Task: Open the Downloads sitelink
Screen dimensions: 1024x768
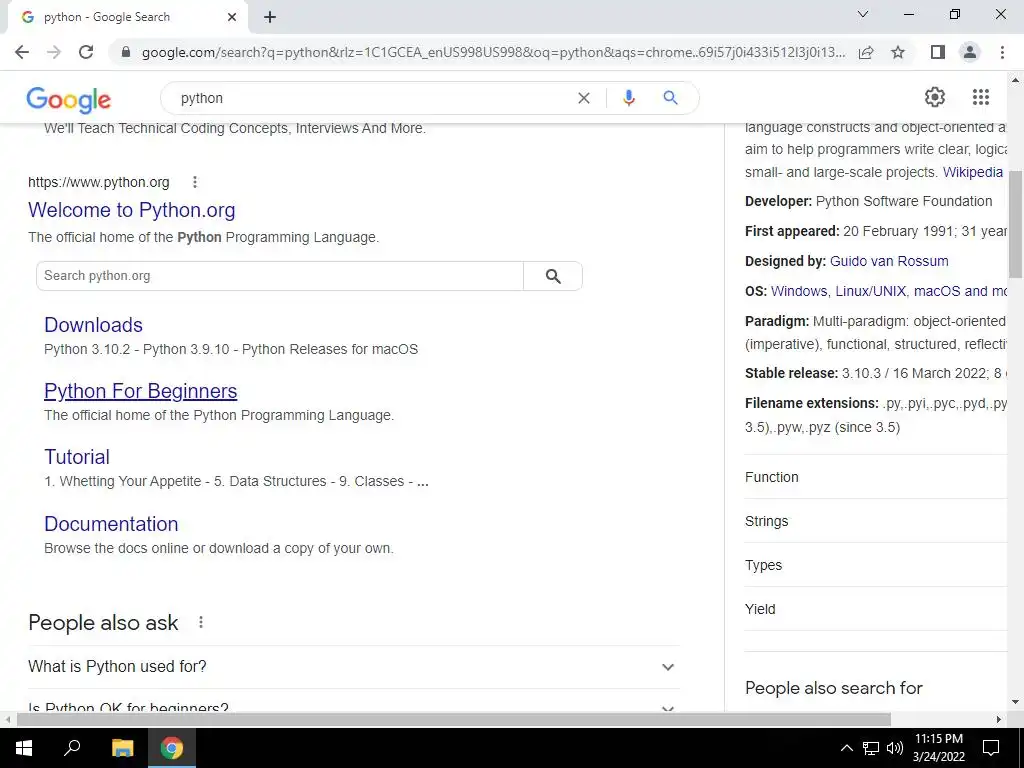Action: click(x=93, y=325)
